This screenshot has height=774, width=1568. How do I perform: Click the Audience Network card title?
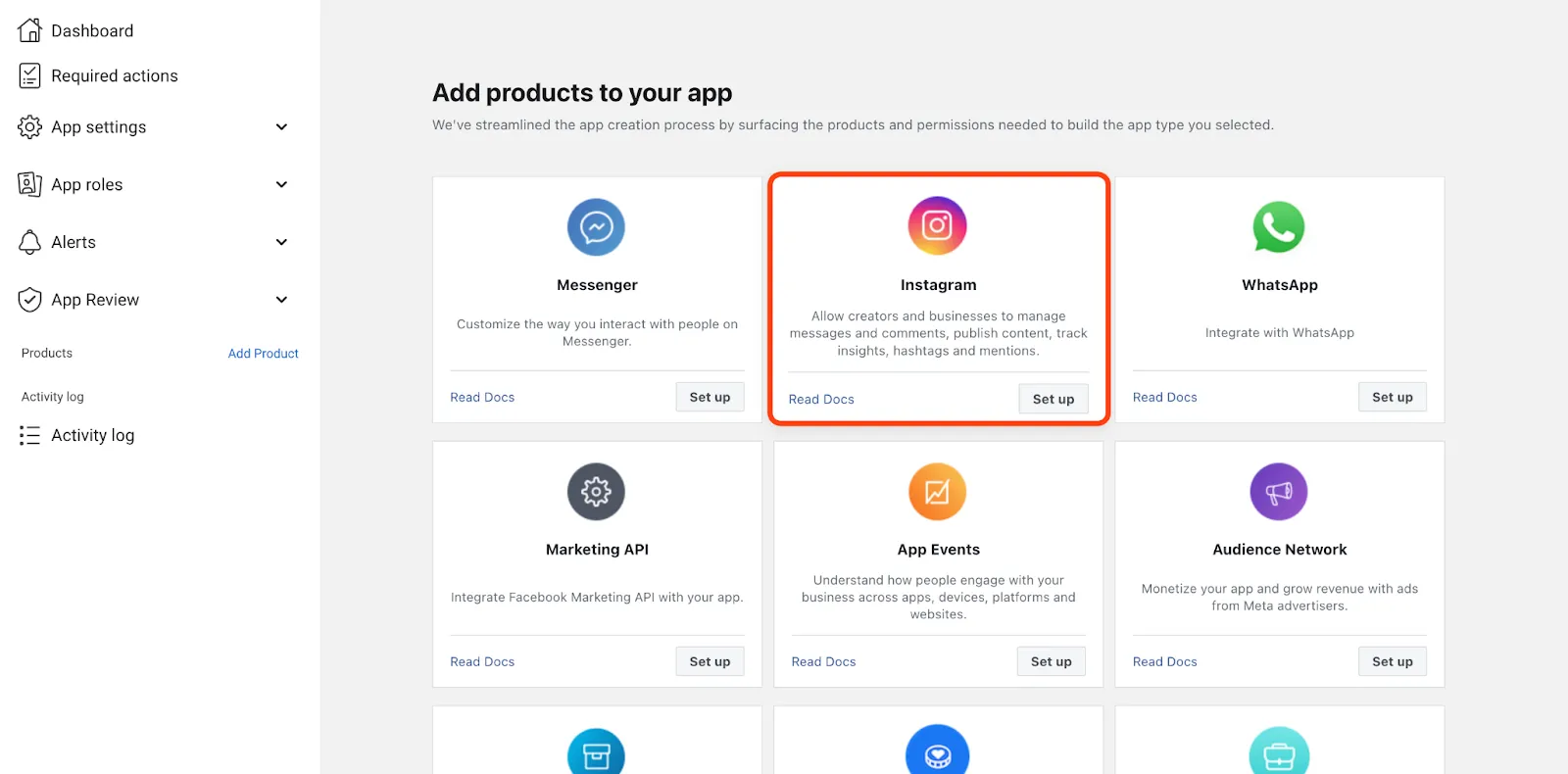click(1280, 550)
